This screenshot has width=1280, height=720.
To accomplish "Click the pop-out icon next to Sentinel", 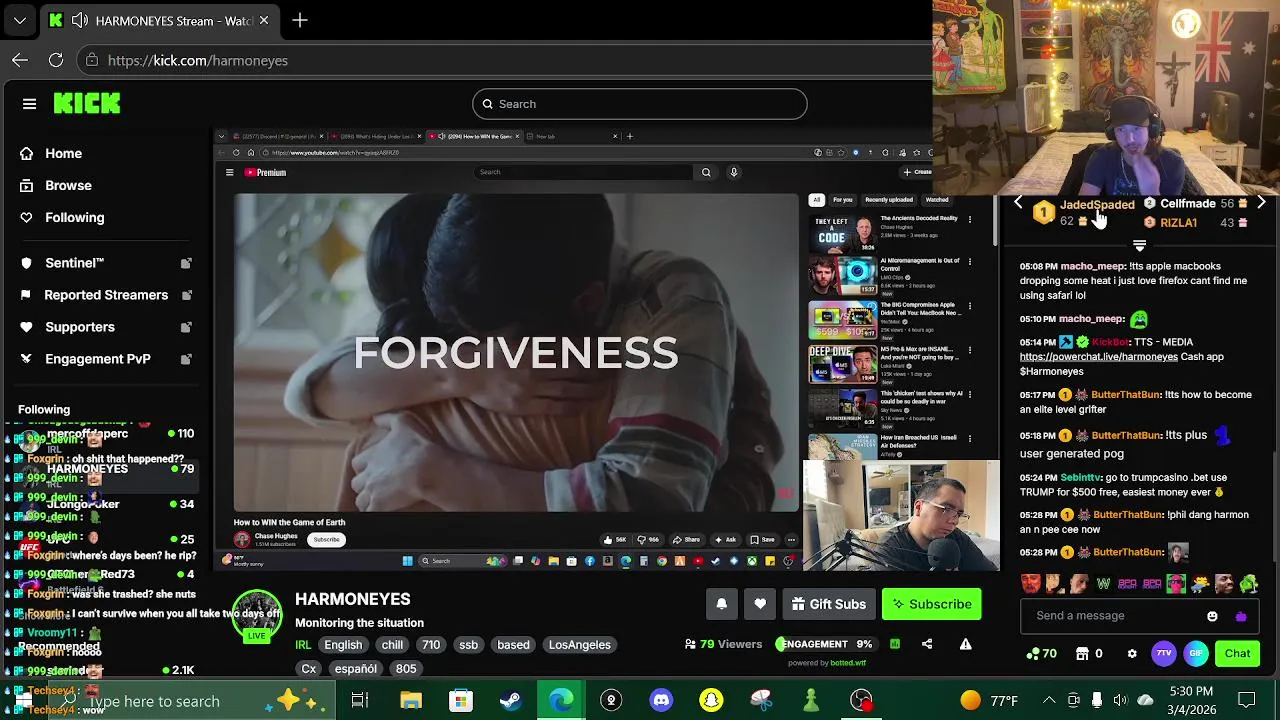I will click(186, 263).
